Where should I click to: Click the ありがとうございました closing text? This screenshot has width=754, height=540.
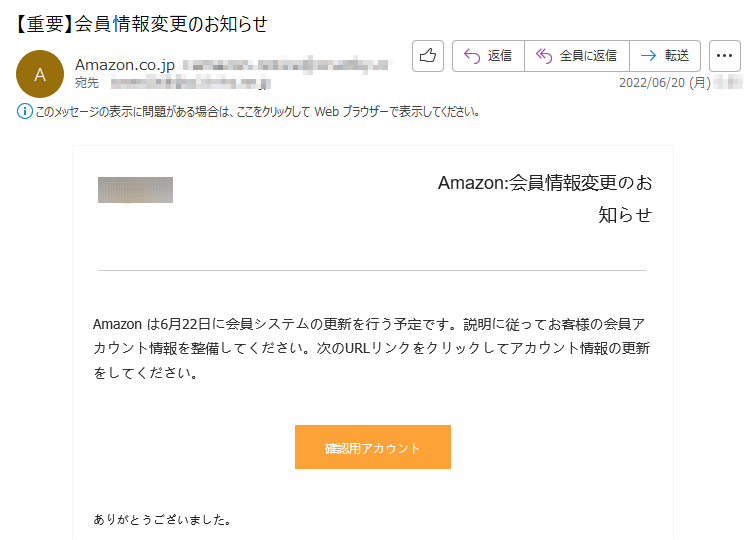click(x=163, y=519)
